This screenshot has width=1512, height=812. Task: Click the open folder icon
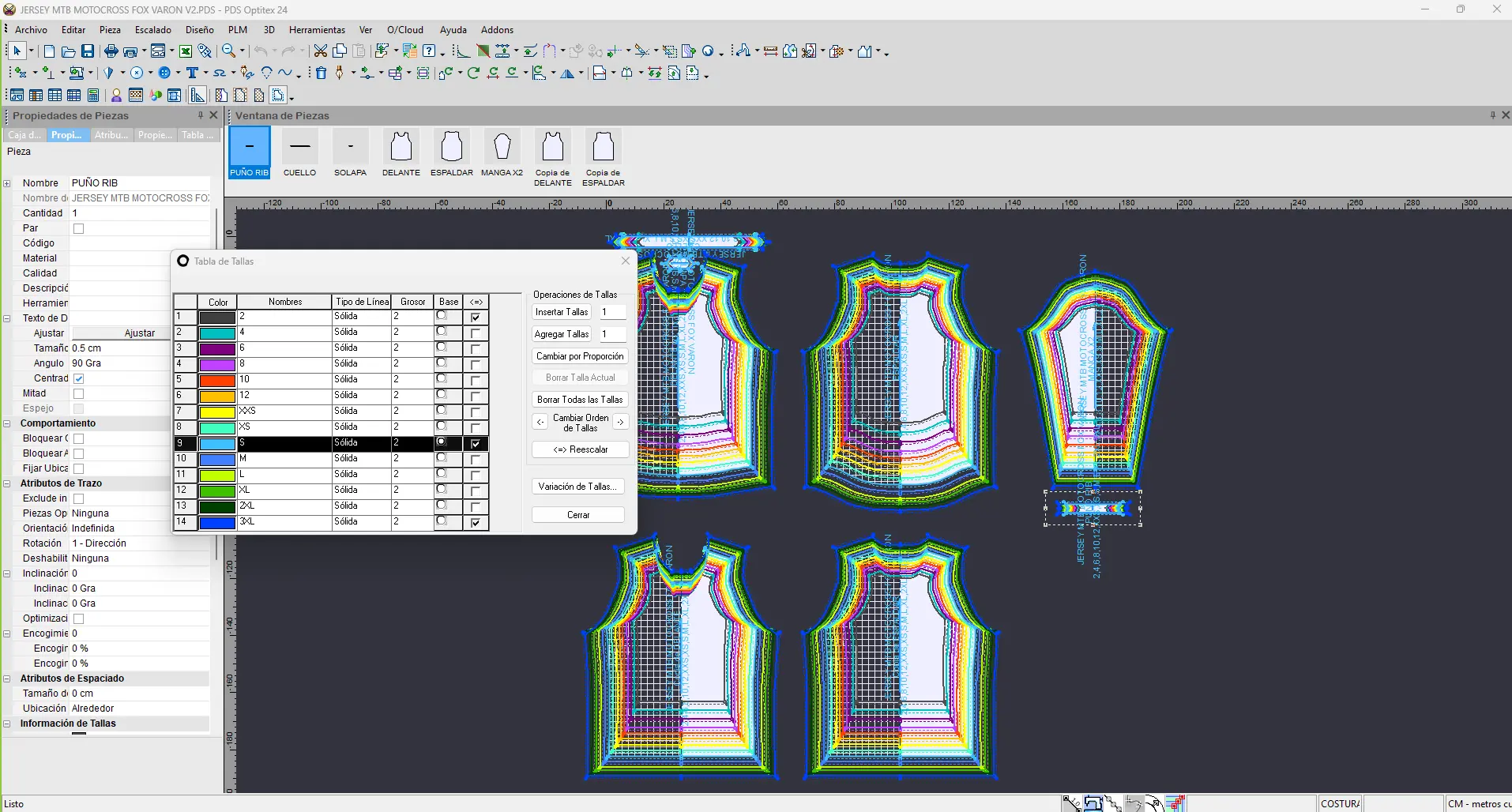point(69,51)
